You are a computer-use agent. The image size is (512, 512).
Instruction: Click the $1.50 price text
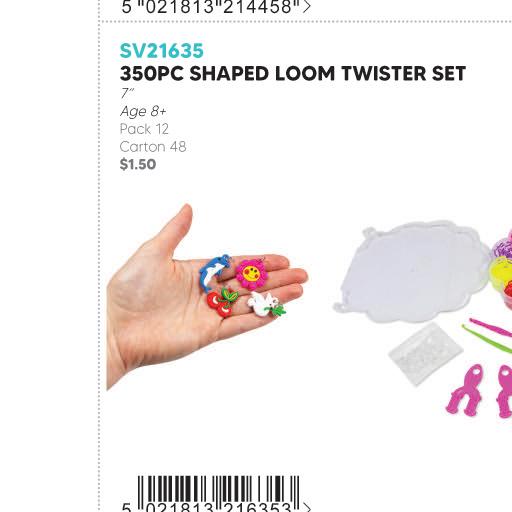coord(138,164)
